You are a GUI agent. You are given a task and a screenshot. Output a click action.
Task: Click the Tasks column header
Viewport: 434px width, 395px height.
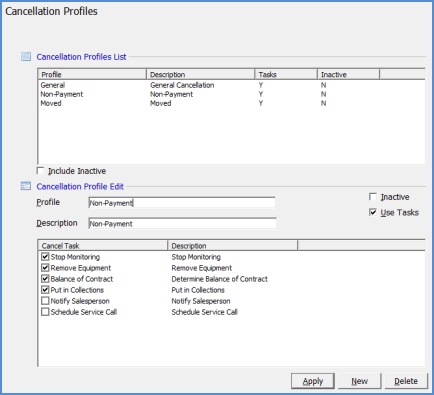pyautogui.click(x=286, y=74)
